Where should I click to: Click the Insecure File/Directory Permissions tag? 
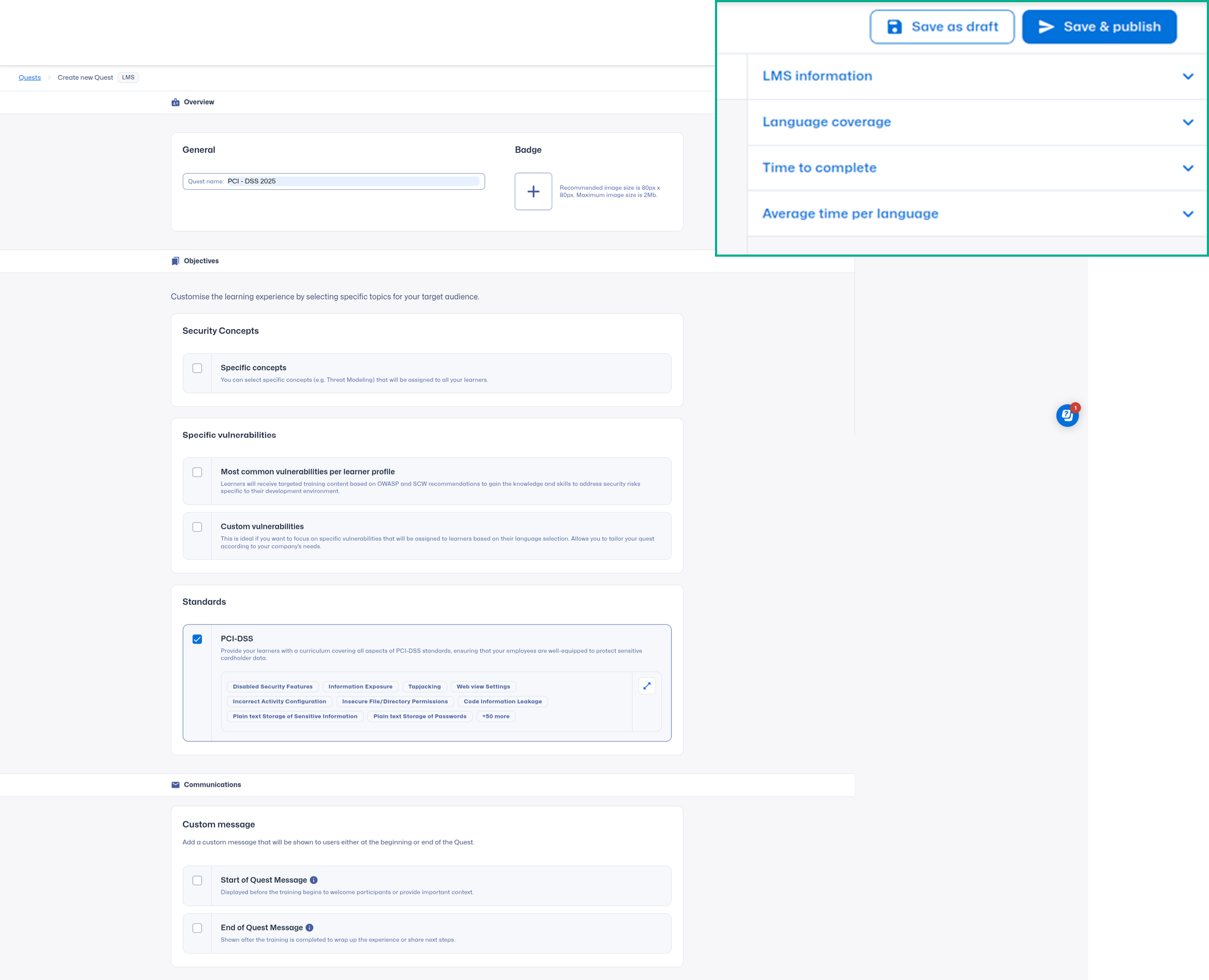click(394, 702)
